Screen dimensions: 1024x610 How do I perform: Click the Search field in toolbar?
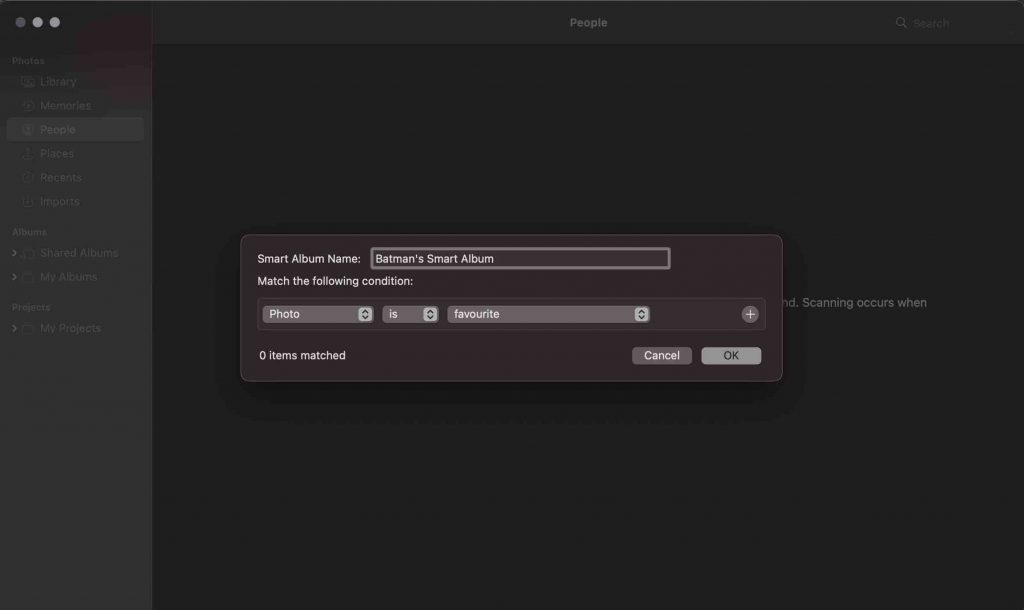coord(950,23)
